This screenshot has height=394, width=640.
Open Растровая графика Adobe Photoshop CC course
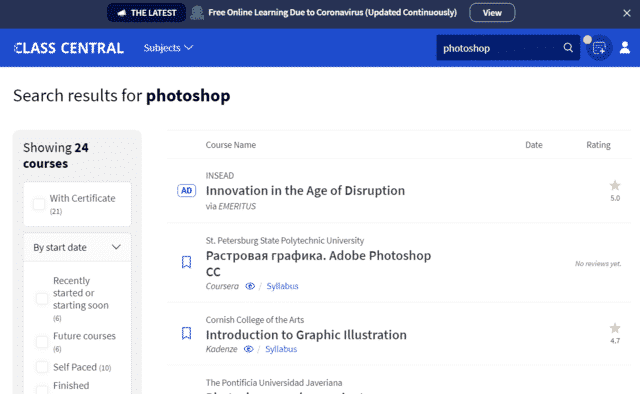(318, 263)
